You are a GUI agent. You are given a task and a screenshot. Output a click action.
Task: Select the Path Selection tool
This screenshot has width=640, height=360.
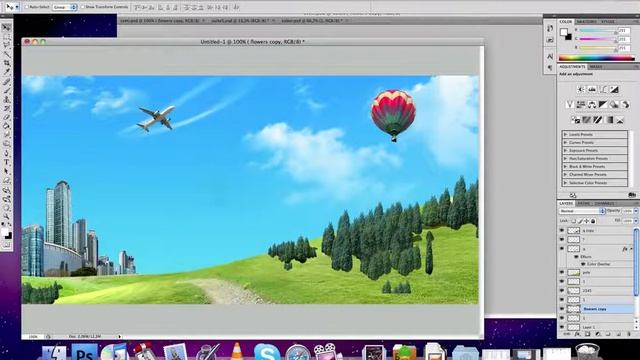tap(7, 171)
